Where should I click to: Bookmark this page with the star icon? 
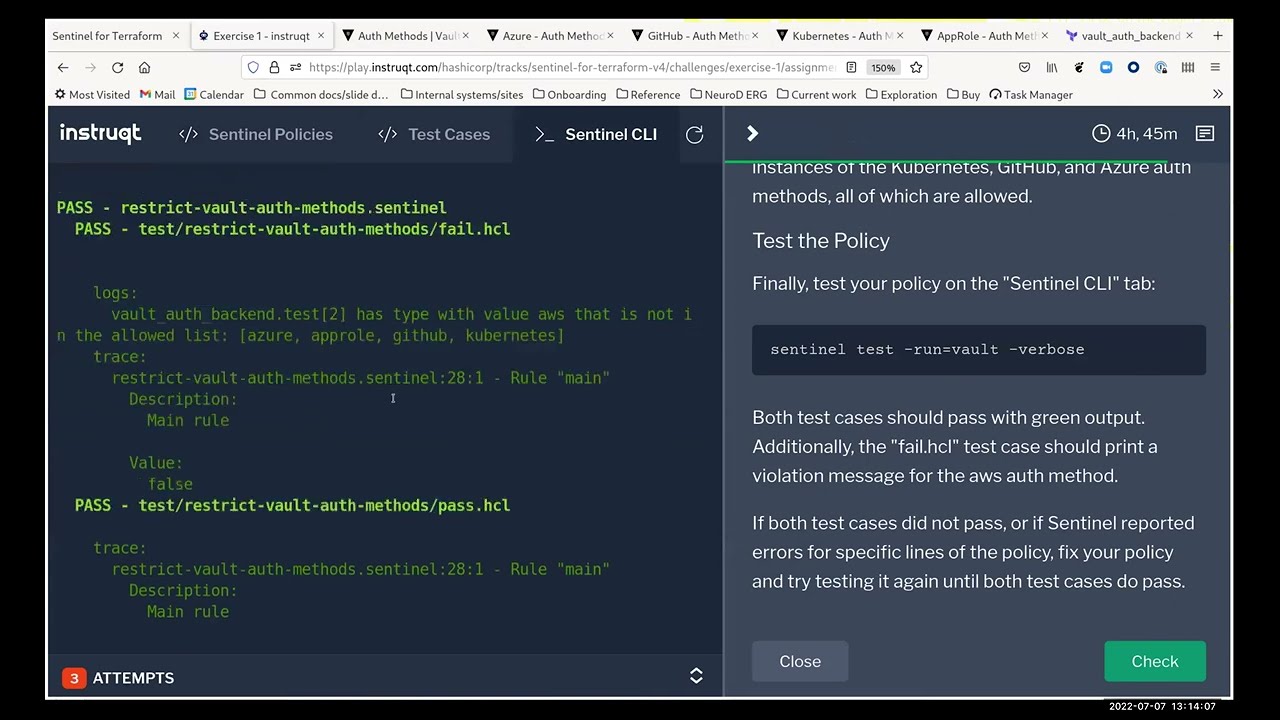tap(915, 67)
